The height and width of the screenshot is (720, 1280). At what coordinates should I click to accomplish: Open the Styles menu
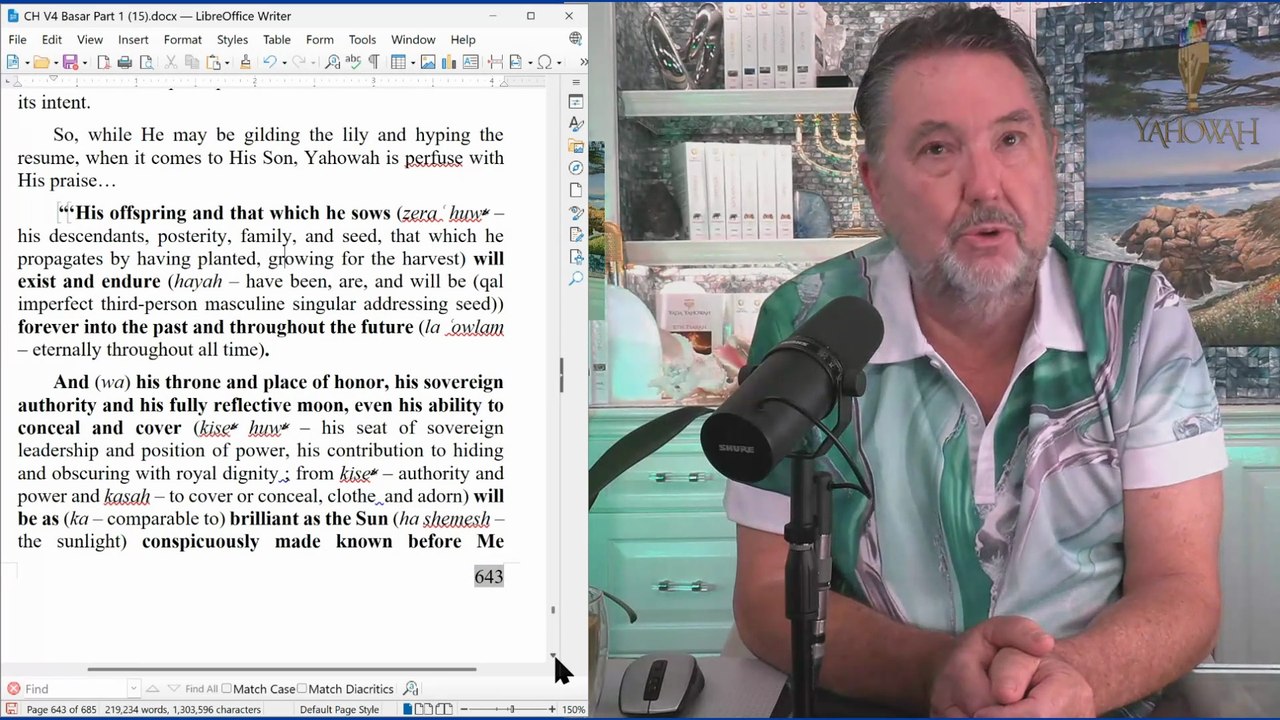(x=232, y=40)
